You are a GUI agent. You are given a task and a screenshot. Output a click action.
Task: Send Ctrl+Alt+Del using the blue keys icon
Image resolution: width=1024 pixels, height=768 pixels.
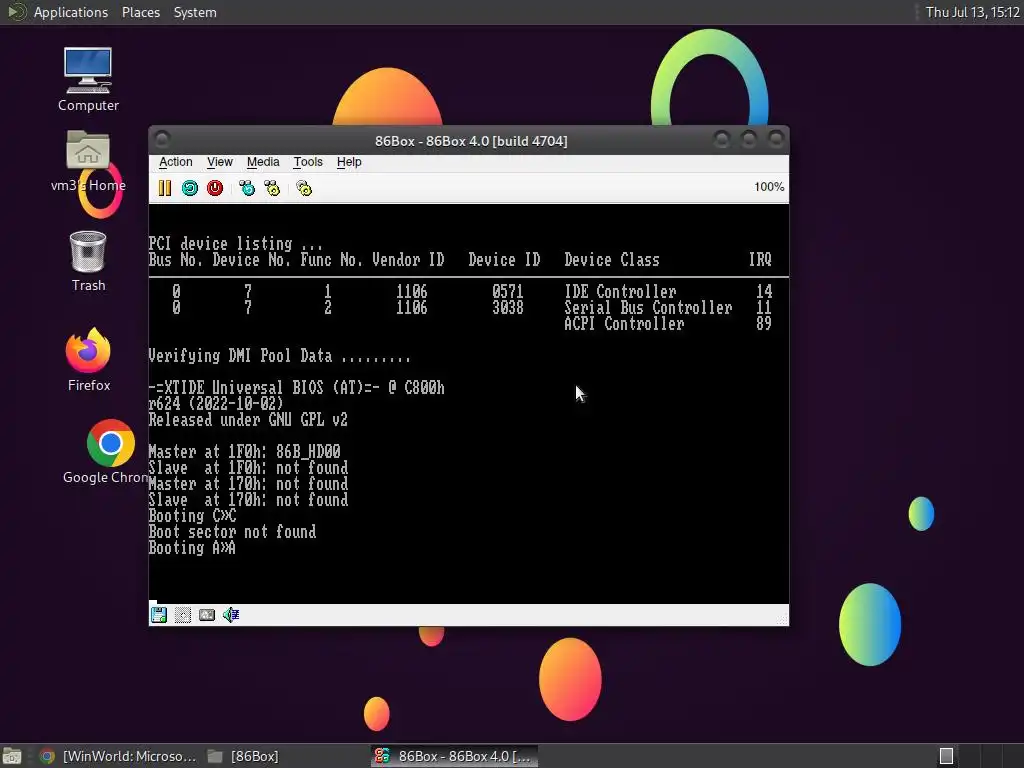point(247,188)
